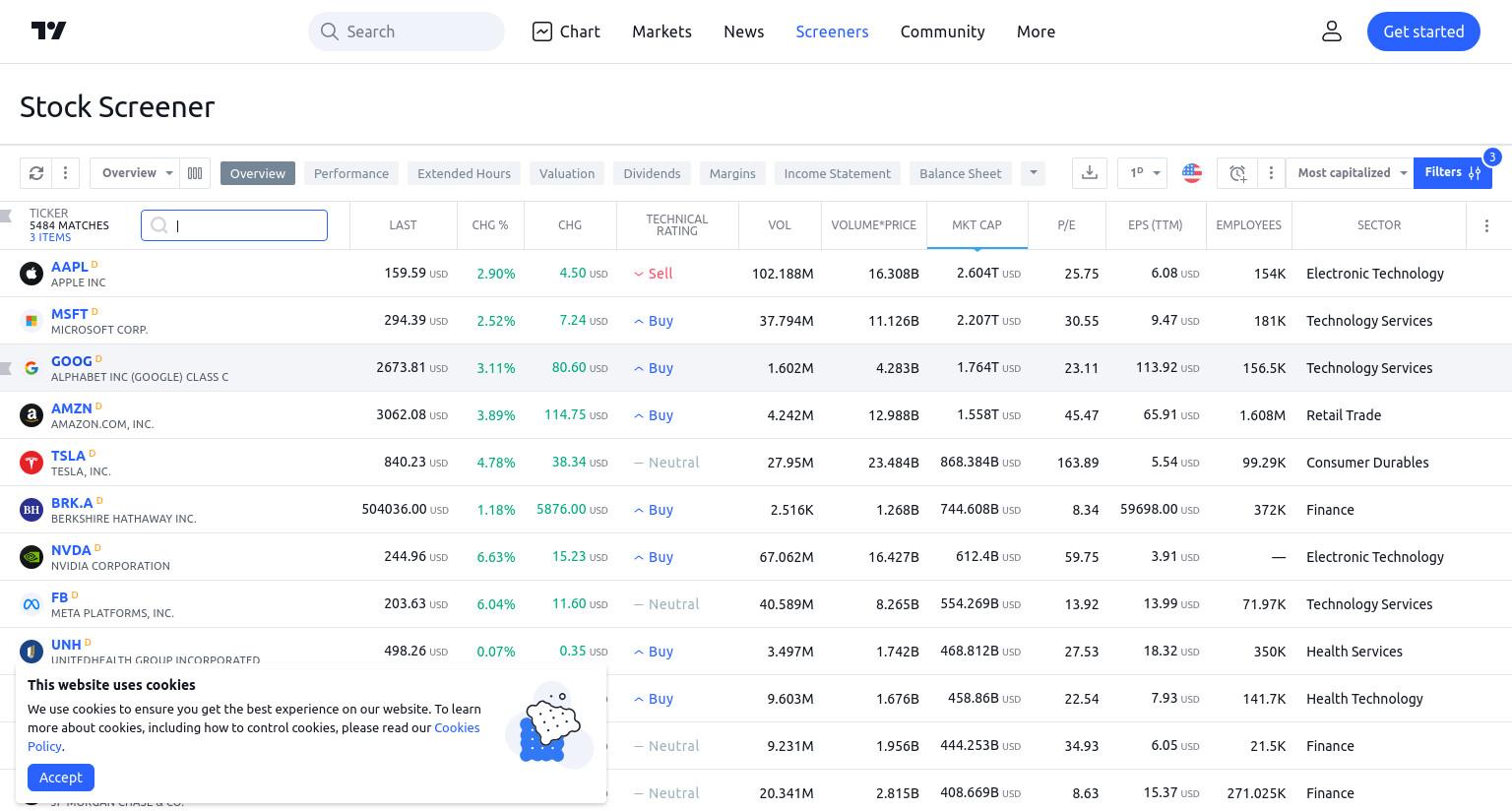Open the TradingView logo home link
Screen dimensions: 1512x811
point(48,31)
